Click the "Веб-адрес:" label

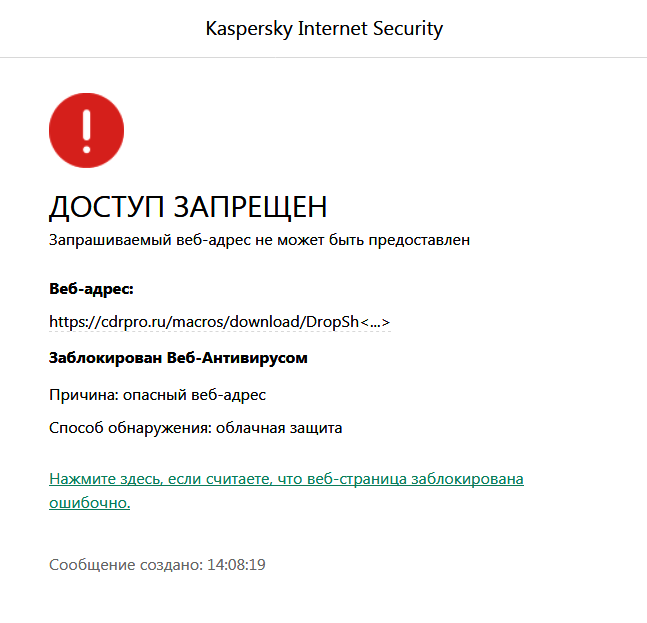click(x=91, y=289)
